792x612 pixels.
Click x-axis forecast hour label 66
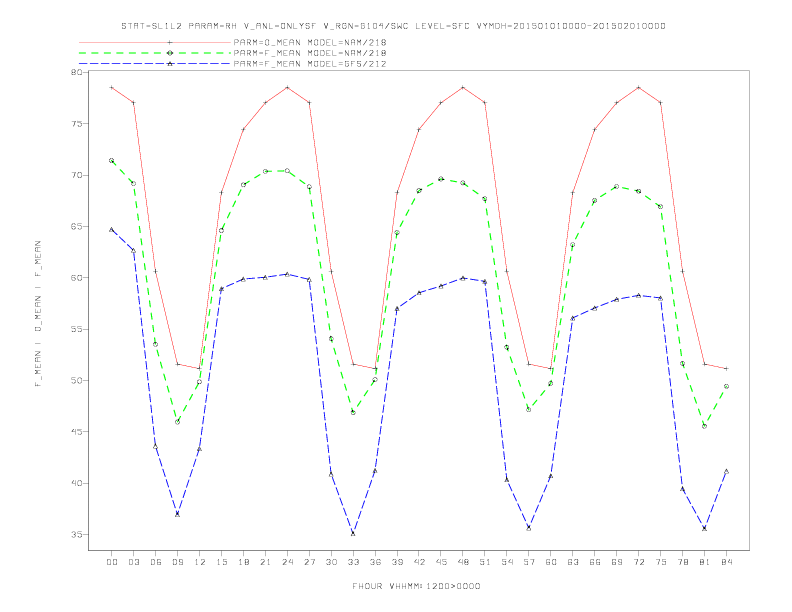(595, 562)
